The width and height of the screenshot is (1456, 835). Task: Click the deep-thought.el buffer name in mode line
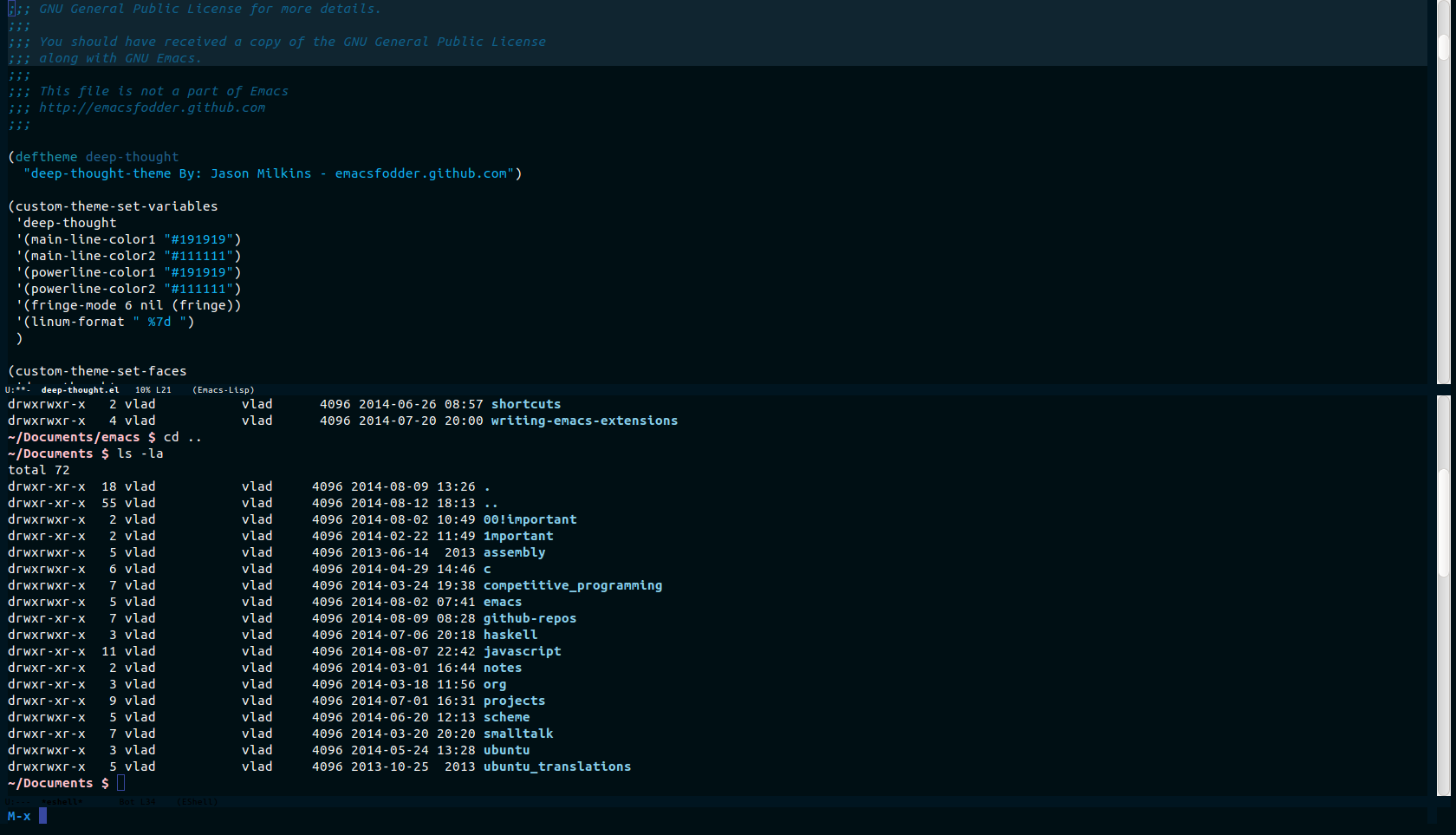[80, 390]
